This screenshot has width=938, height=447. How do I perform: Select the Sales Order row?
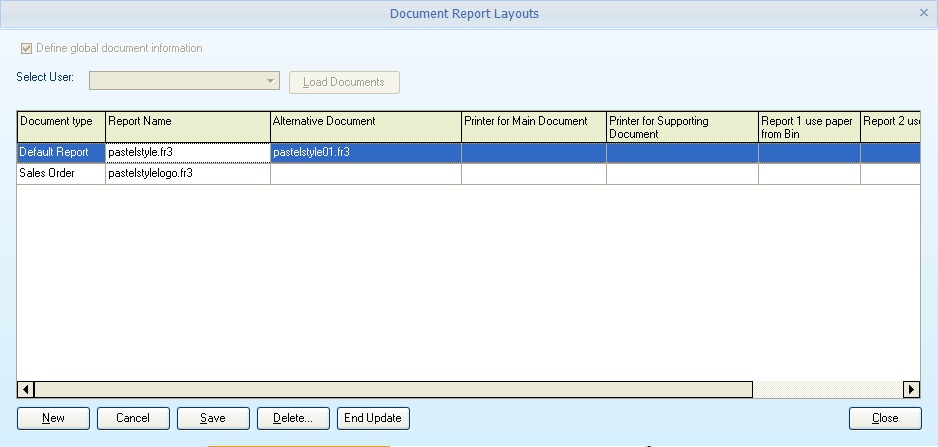61,173
